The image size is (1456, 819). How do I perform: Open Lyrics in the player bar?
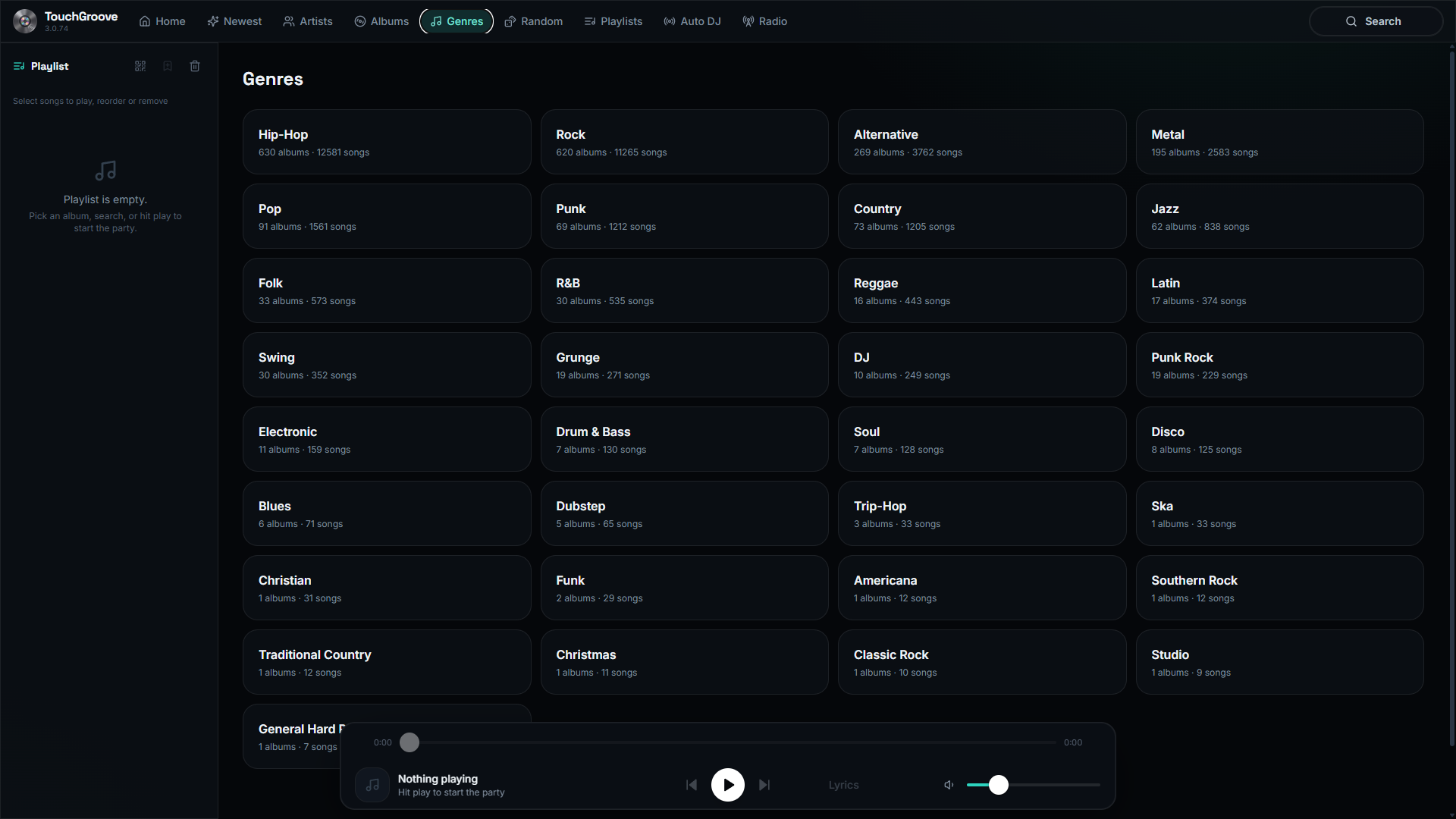pos(843,785)
